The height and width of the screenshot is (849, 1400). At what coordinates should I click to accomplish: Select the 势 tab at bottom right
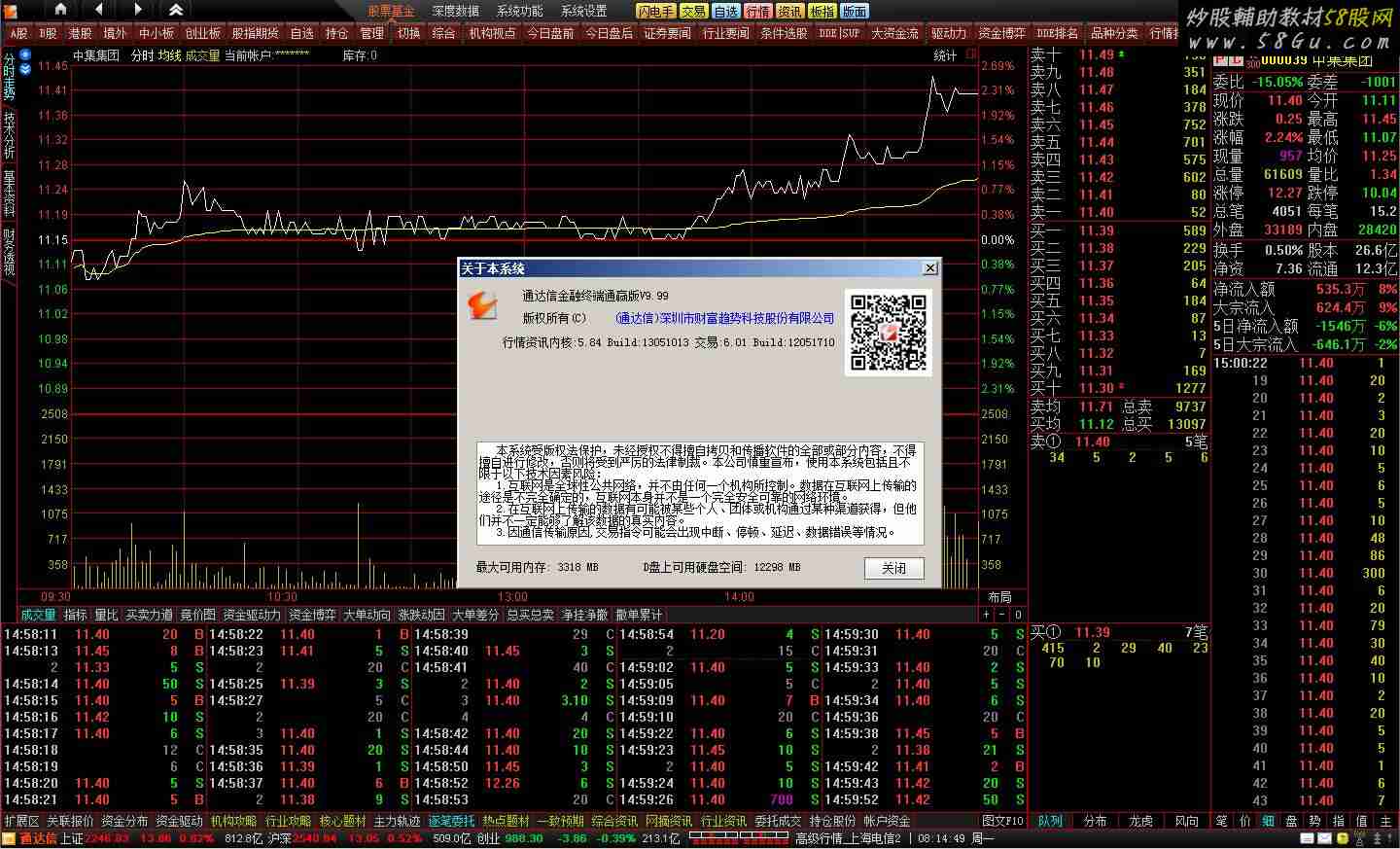click(1314, 821)
